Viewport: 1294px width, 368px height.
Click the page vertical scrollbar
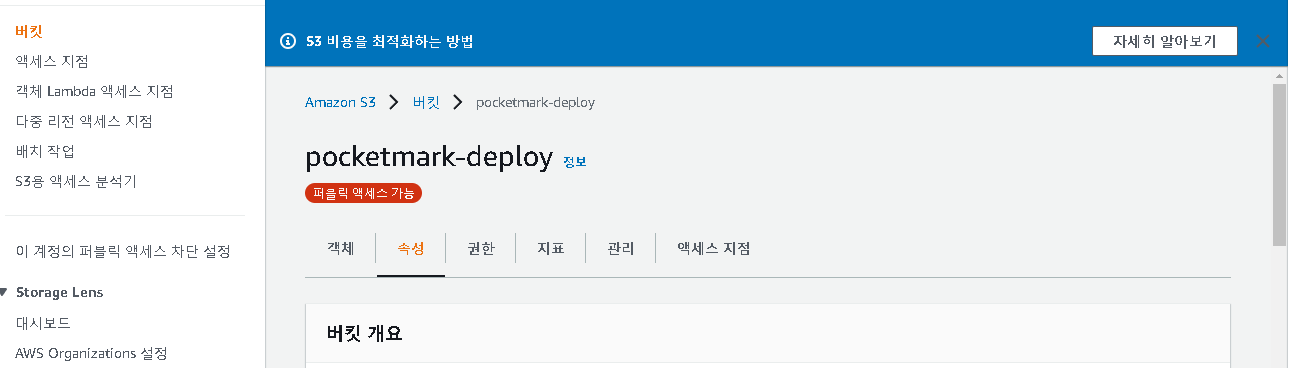[x=1279, y=164]
